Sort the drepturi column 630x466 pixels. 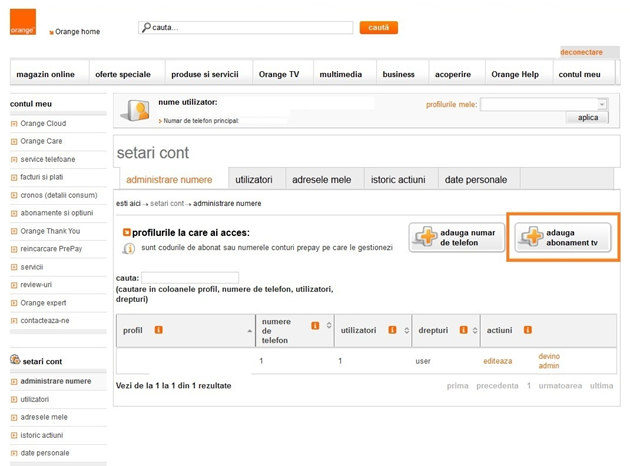[475, 330]
